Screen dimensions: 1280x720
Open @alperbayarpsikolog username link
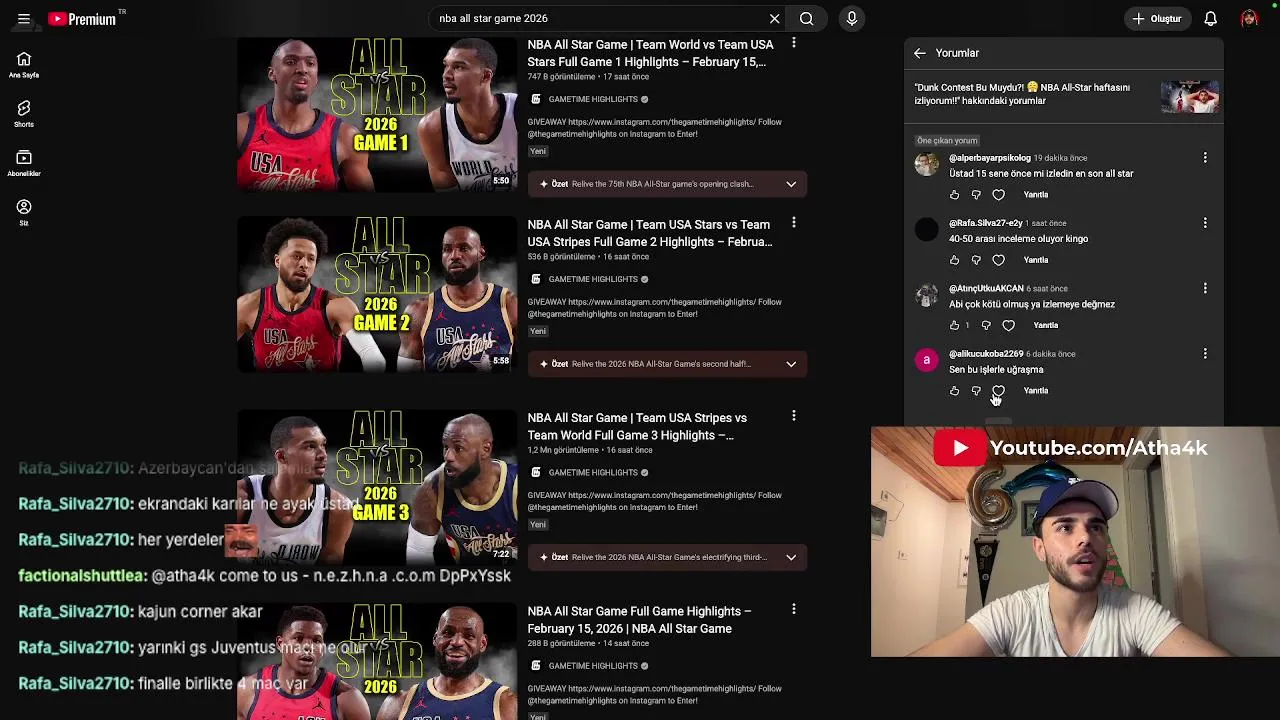990,158
